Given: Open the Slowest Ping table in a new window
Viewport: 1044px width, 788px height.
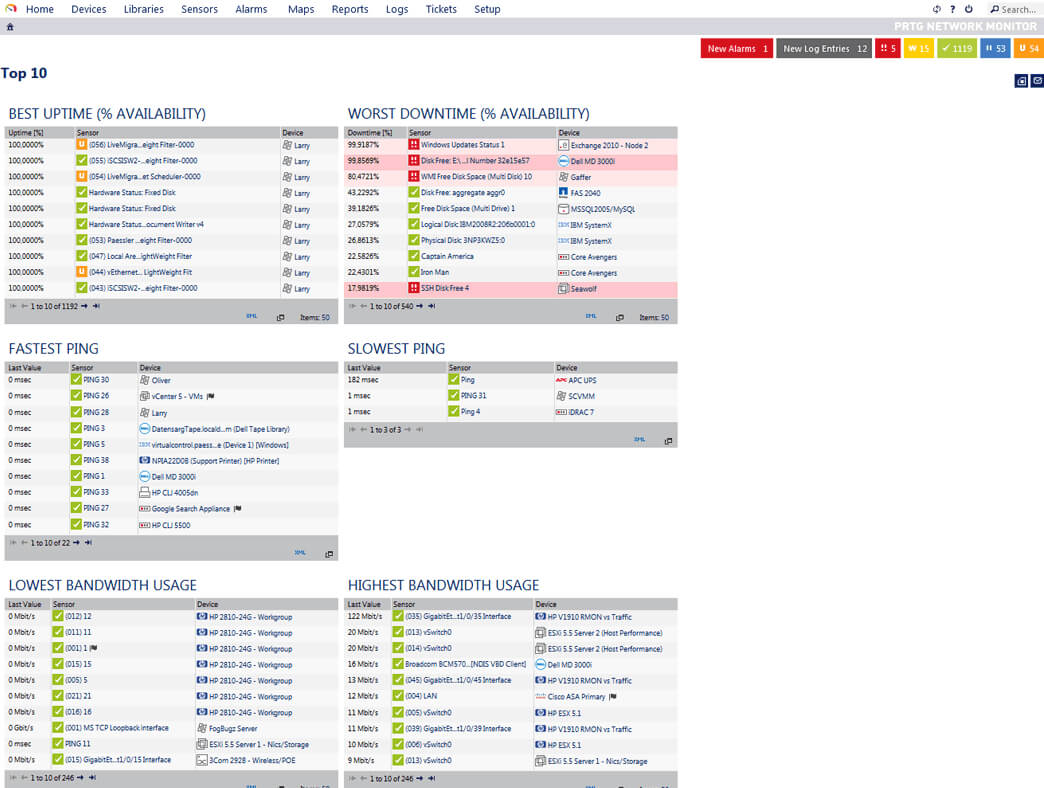Looking at the screenshot, I should [668, 441].
